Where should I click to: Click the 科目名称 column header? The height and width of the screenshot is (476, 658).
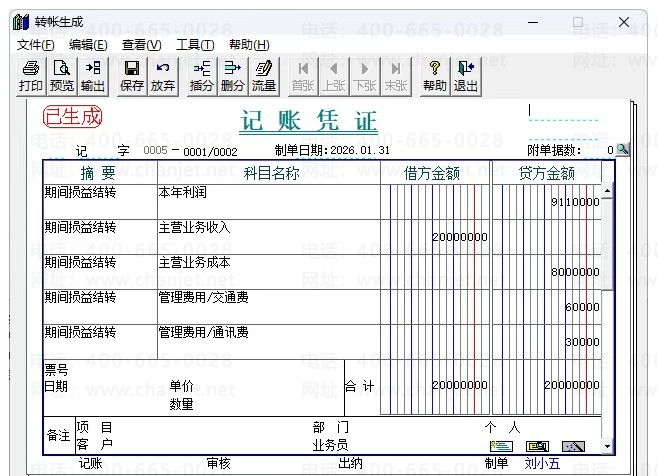pos(269,173)
